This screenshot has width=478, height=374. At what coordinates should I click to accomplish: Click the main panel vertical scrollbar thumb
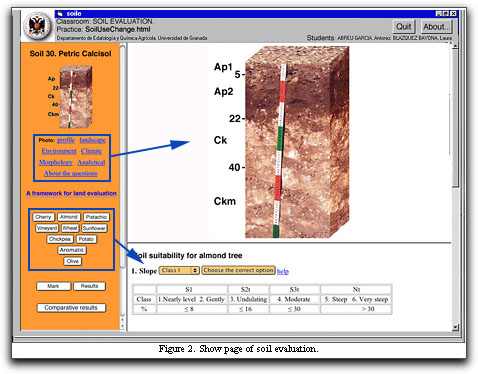coord(455,118)
